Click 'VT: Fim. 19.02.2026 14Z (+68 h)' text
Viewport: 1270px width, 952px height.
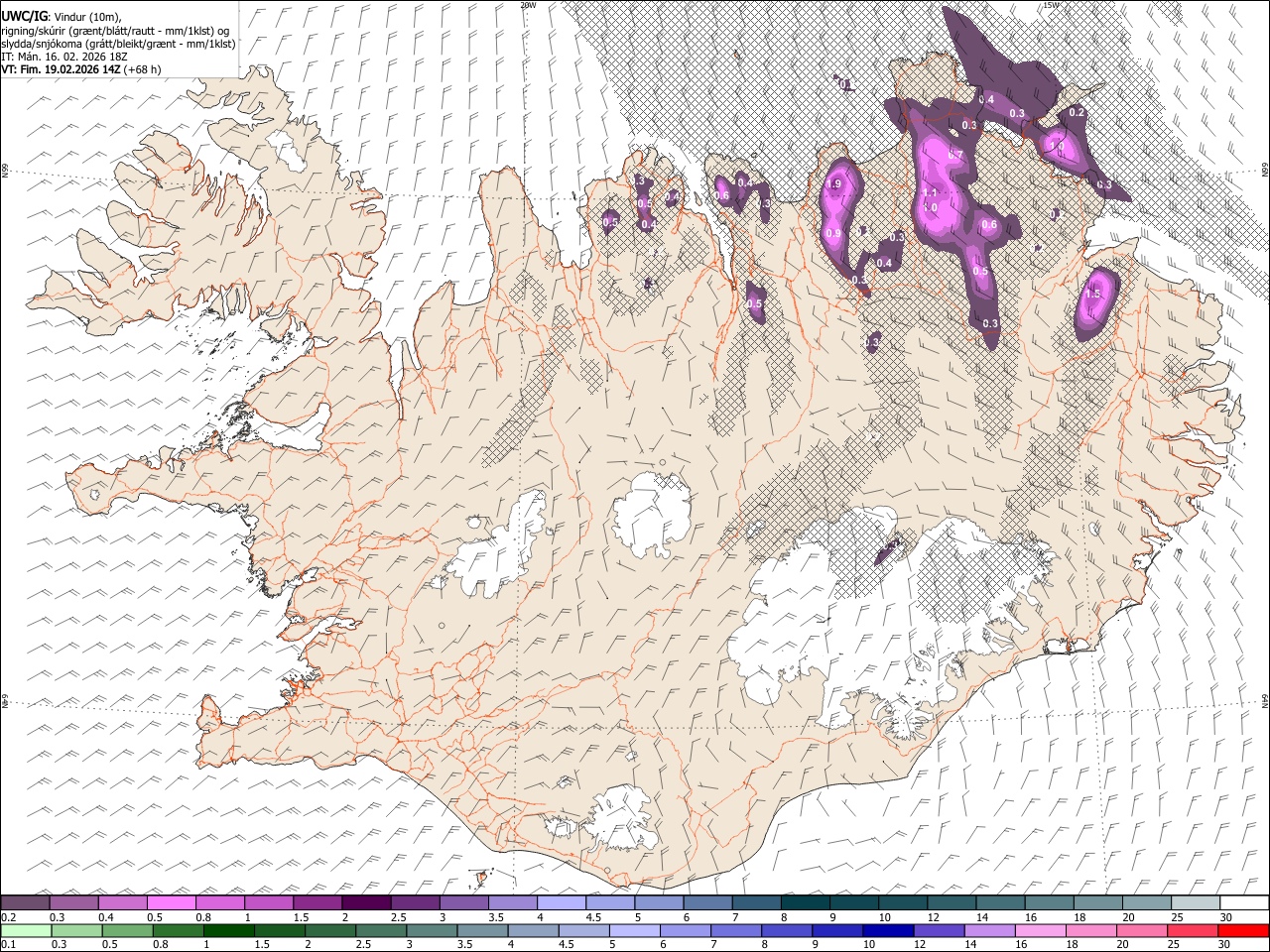pos(81,69)
